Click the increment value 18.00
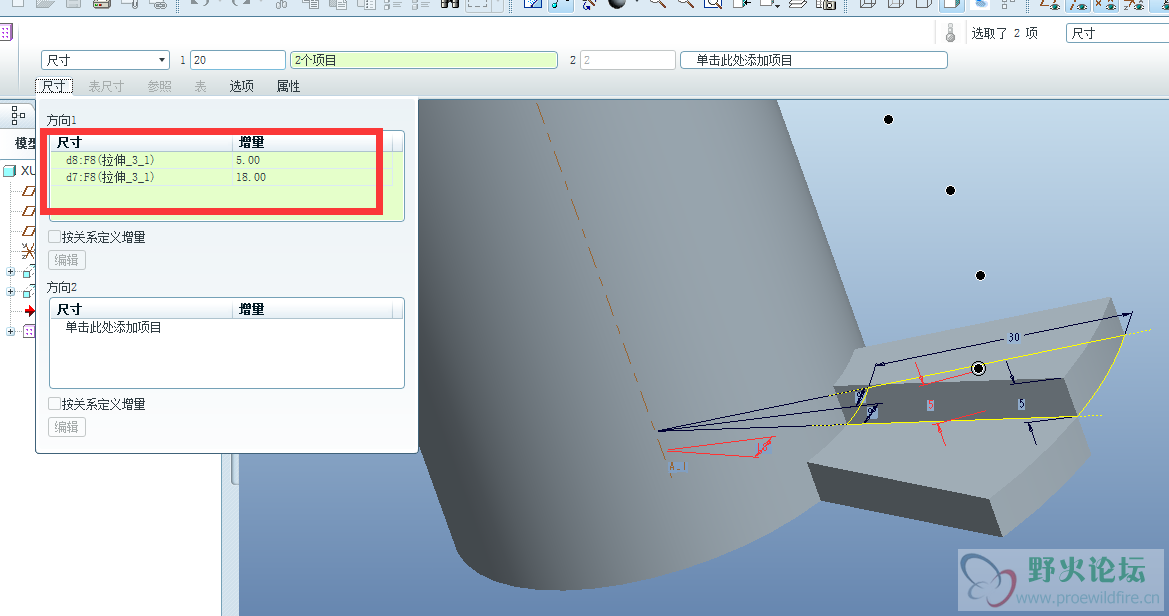1169x616 pixels. (x=251, y=177)
